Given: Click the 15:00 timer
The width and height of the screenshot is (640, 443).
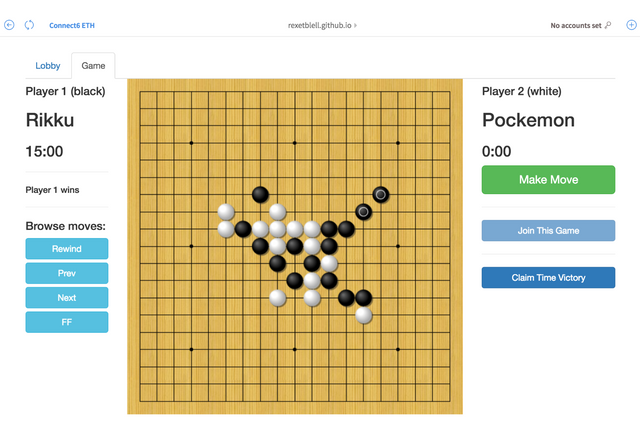Looking at the screenshot, I should (44, 151).
